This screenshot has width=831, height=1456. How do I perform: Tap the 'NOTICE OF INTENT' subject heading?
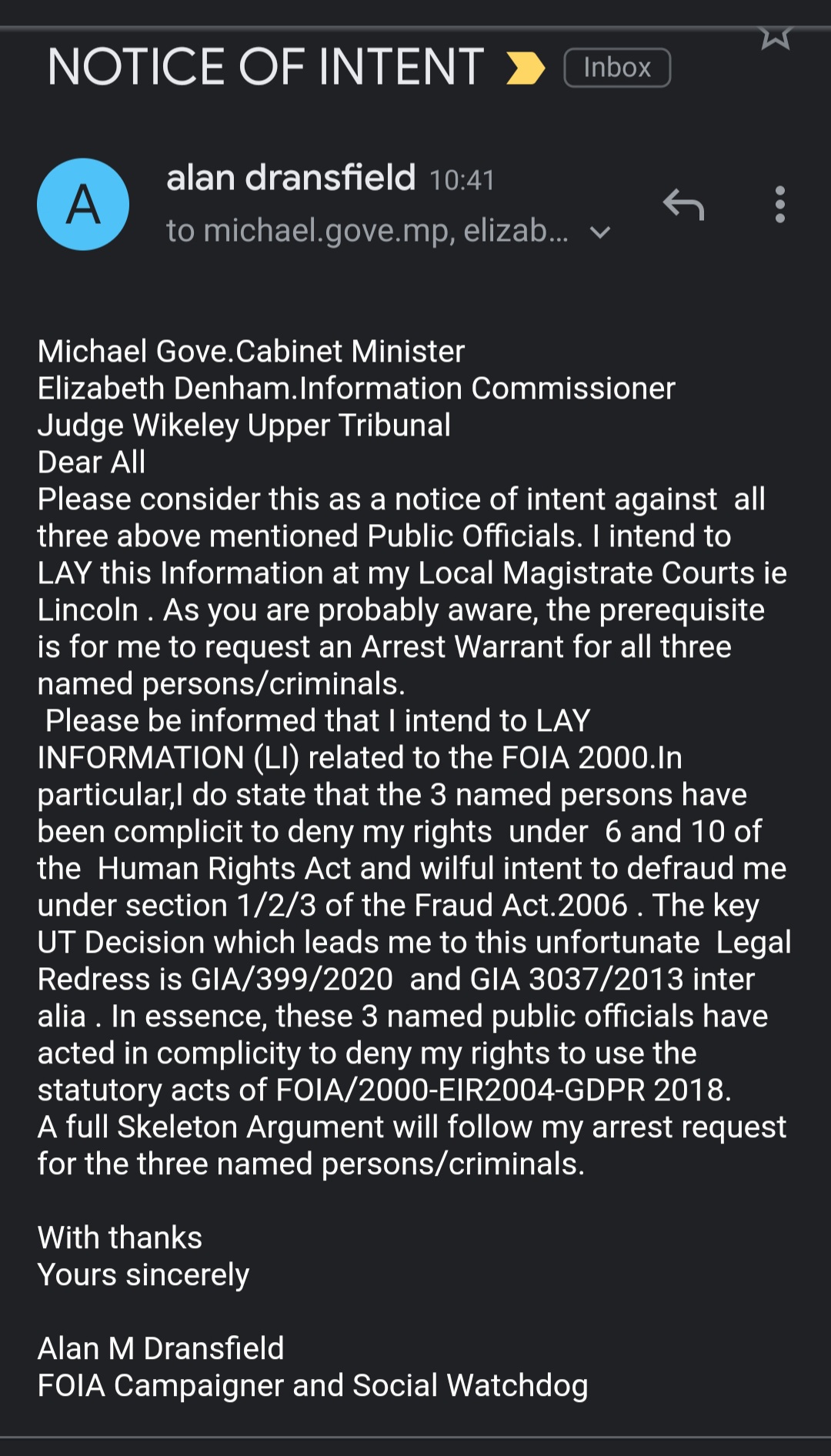pyautogui.click(x=265, y=67)
